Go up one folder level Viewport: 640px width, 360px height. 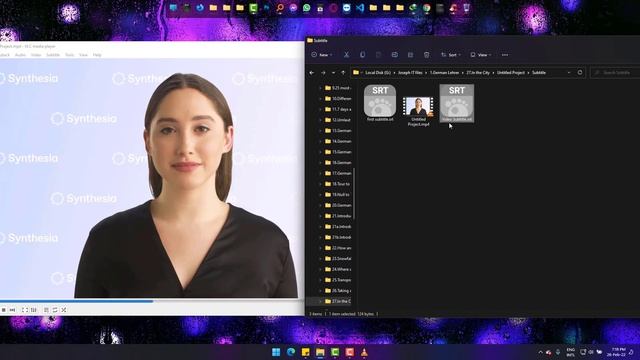[343, 73]
